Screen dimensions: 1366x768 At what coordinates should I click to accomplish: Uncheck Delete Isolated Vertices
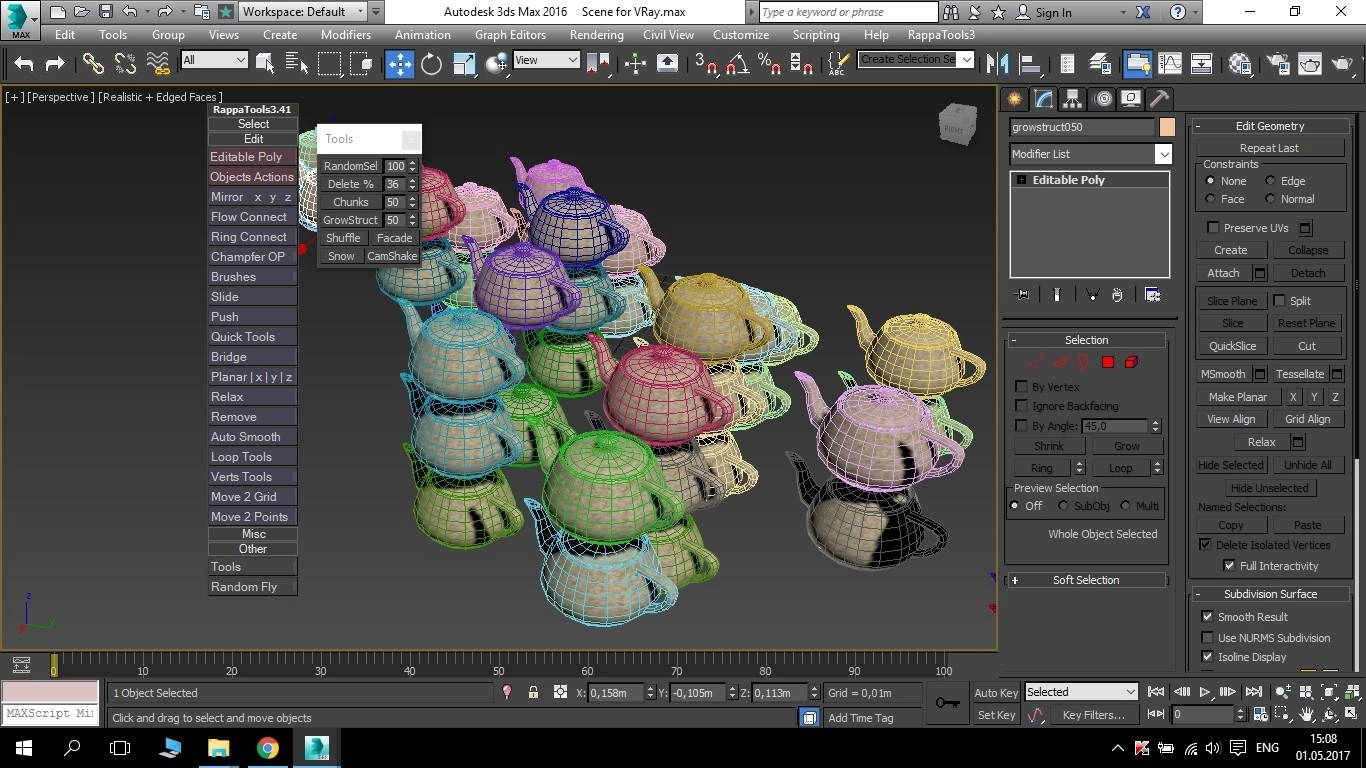(x=1205, y=545)
